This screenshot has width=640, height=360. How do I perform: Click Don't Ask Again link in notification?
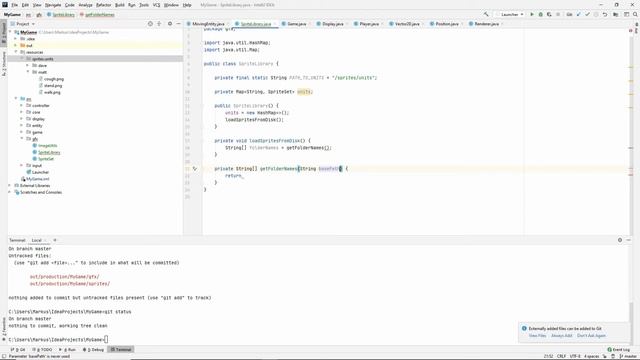click(x=591, y=336)
